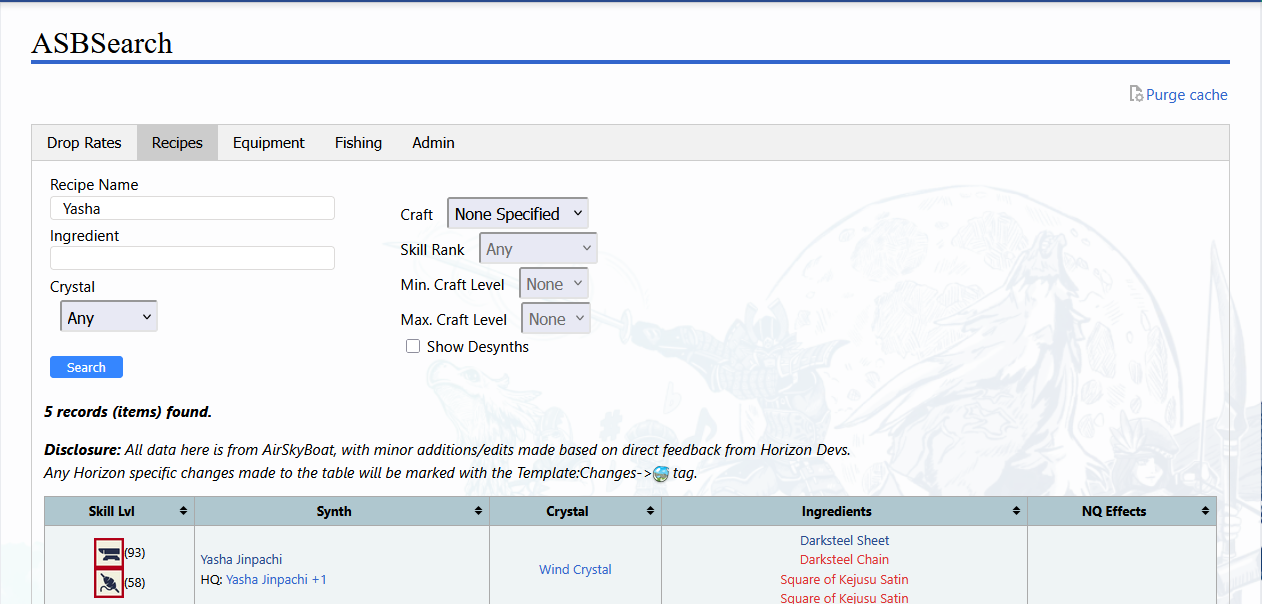Viewport: 1262px width, 604px height.
Task: Sort table by Synth column arrows
Action: [478, 511]
